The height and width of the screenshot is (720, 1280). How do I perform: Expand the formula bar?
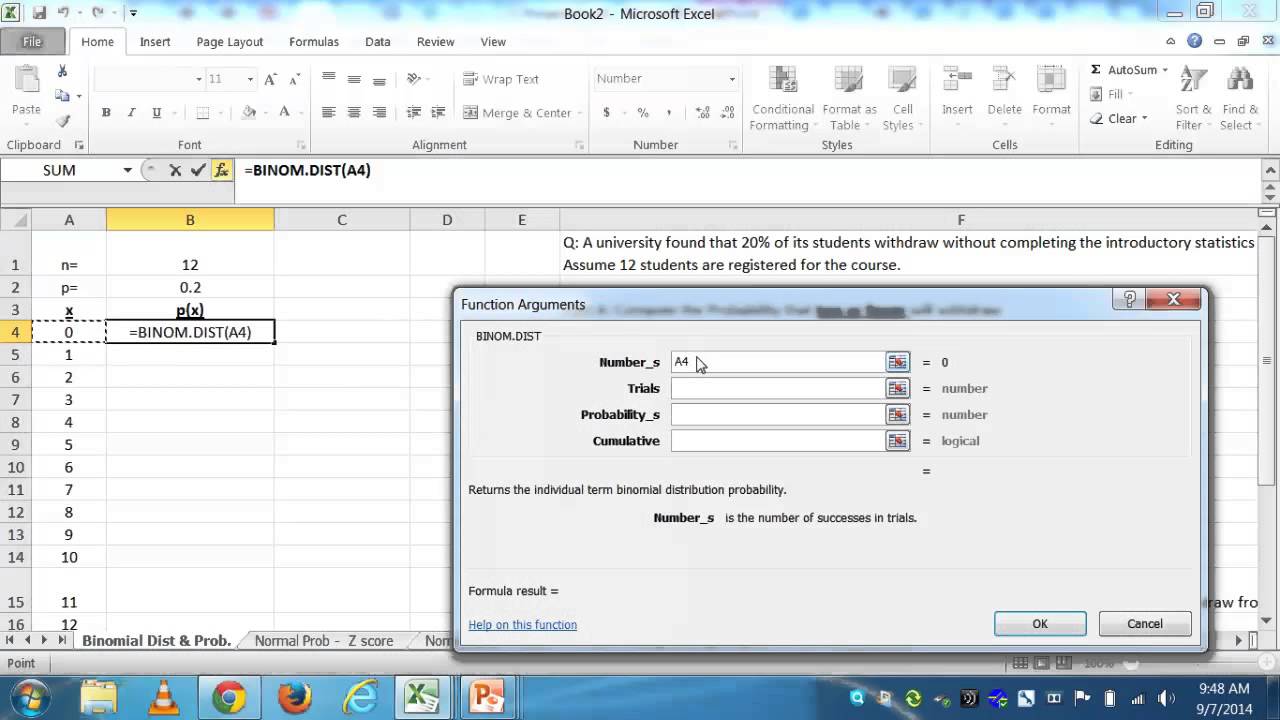(x=1270, y=170)
